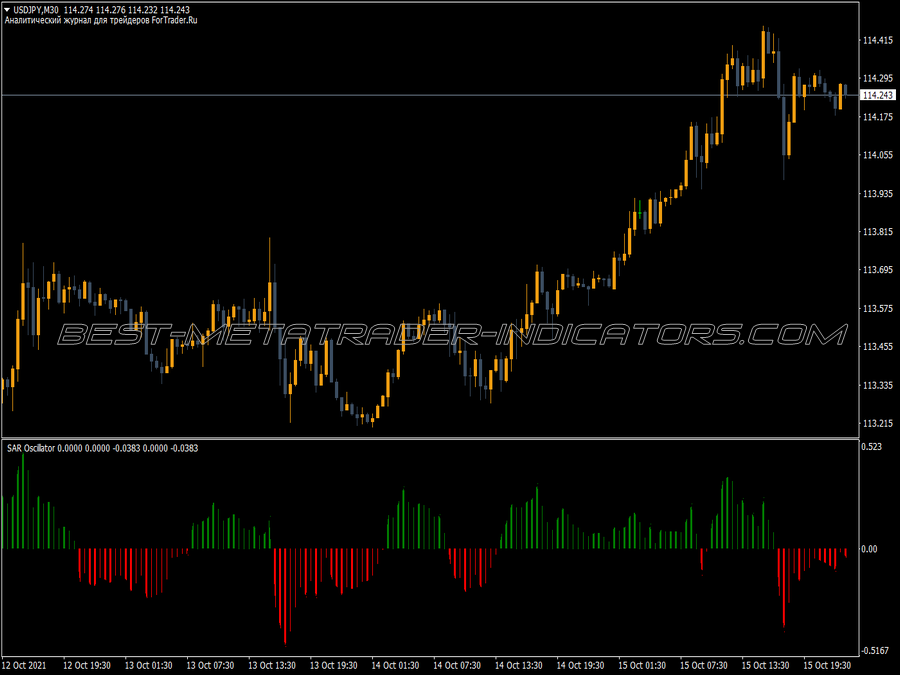The height and width of the screenshot is (675, 900).
Task: Click the USDJPY,M30 symbol title
Action: coord(36,10)
